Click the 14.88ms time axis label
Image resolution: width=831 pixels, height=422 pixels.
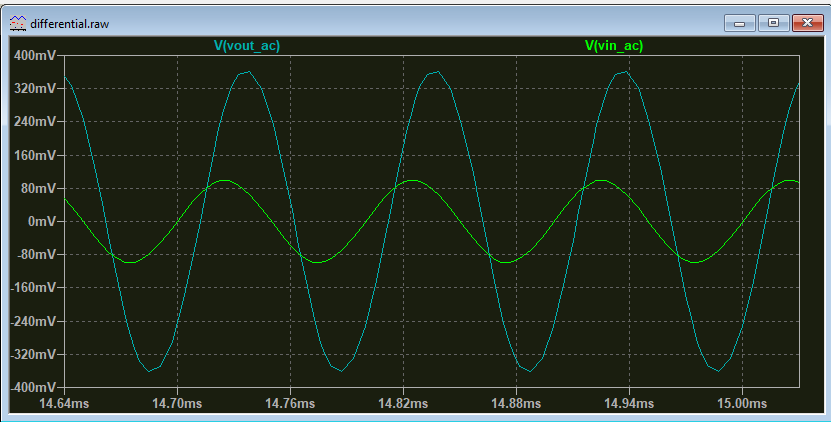[x=516, y=403]
